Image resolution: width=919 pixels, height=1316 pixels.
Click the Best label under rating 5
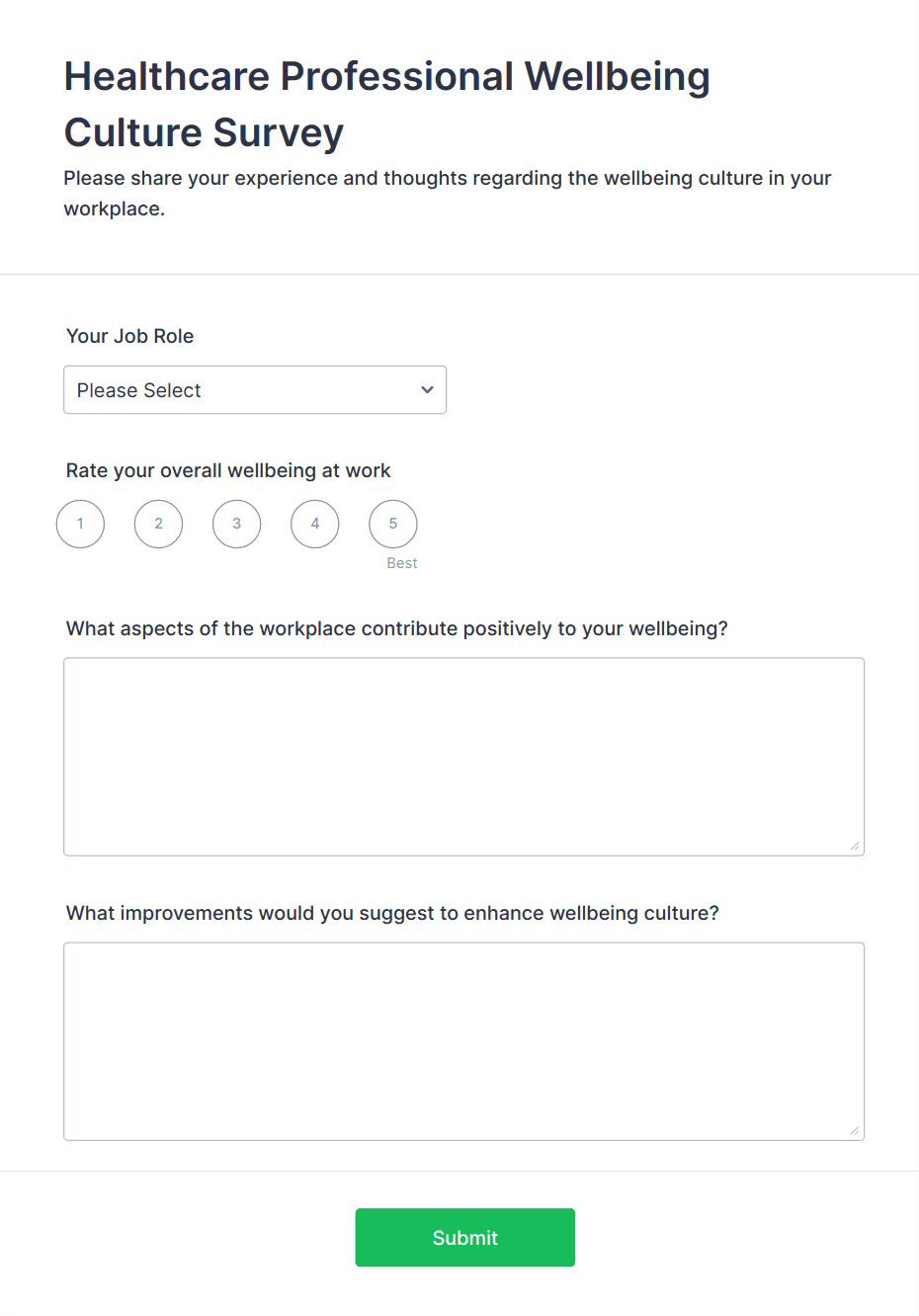click(x=402, y=562)
